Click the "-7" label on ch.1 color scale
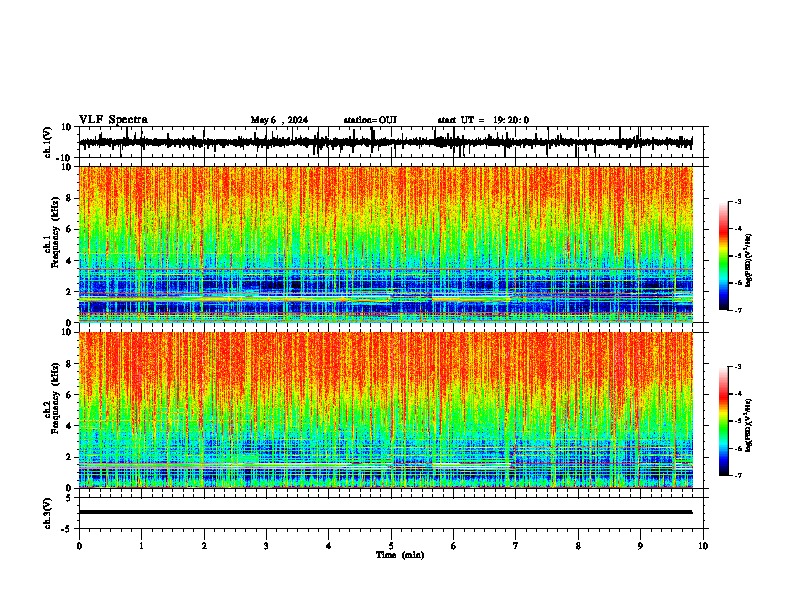792x612 pixels. (x=738, y=310)
